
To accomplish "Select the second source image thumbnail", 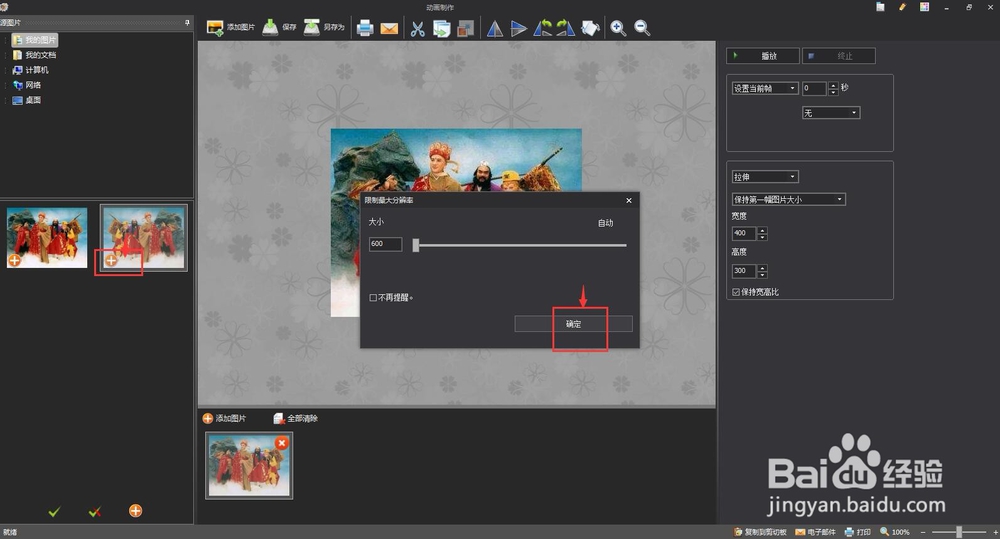I will (143, 237).
